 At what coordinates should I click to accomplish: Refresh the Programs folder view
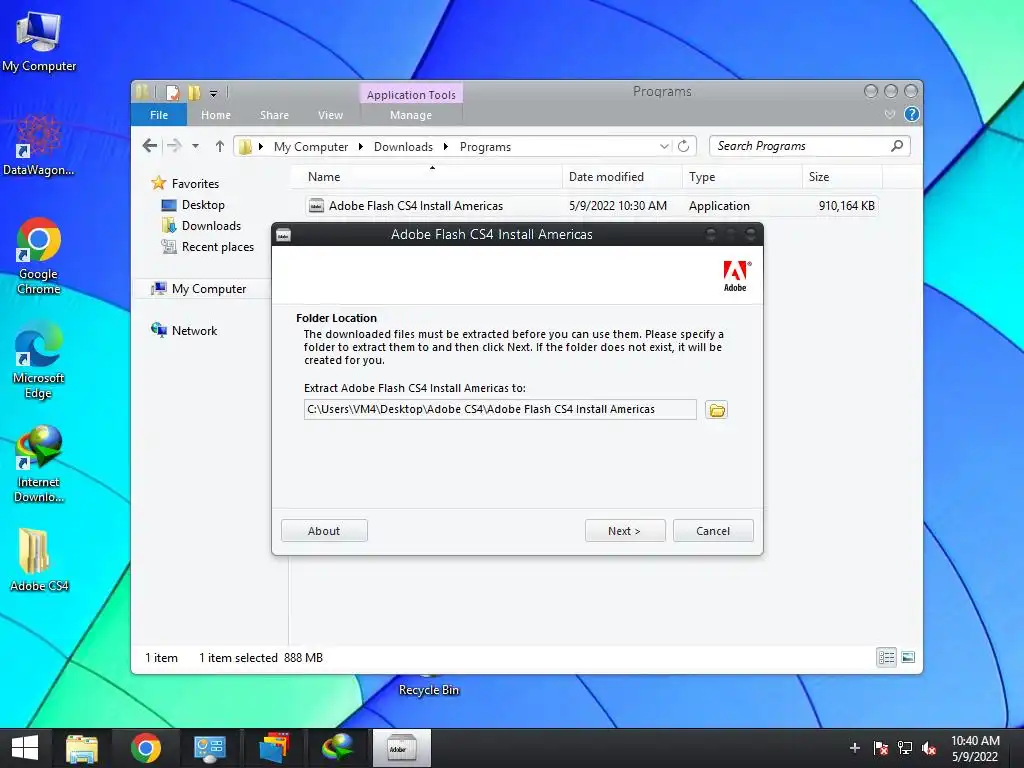tap(684, 146)
